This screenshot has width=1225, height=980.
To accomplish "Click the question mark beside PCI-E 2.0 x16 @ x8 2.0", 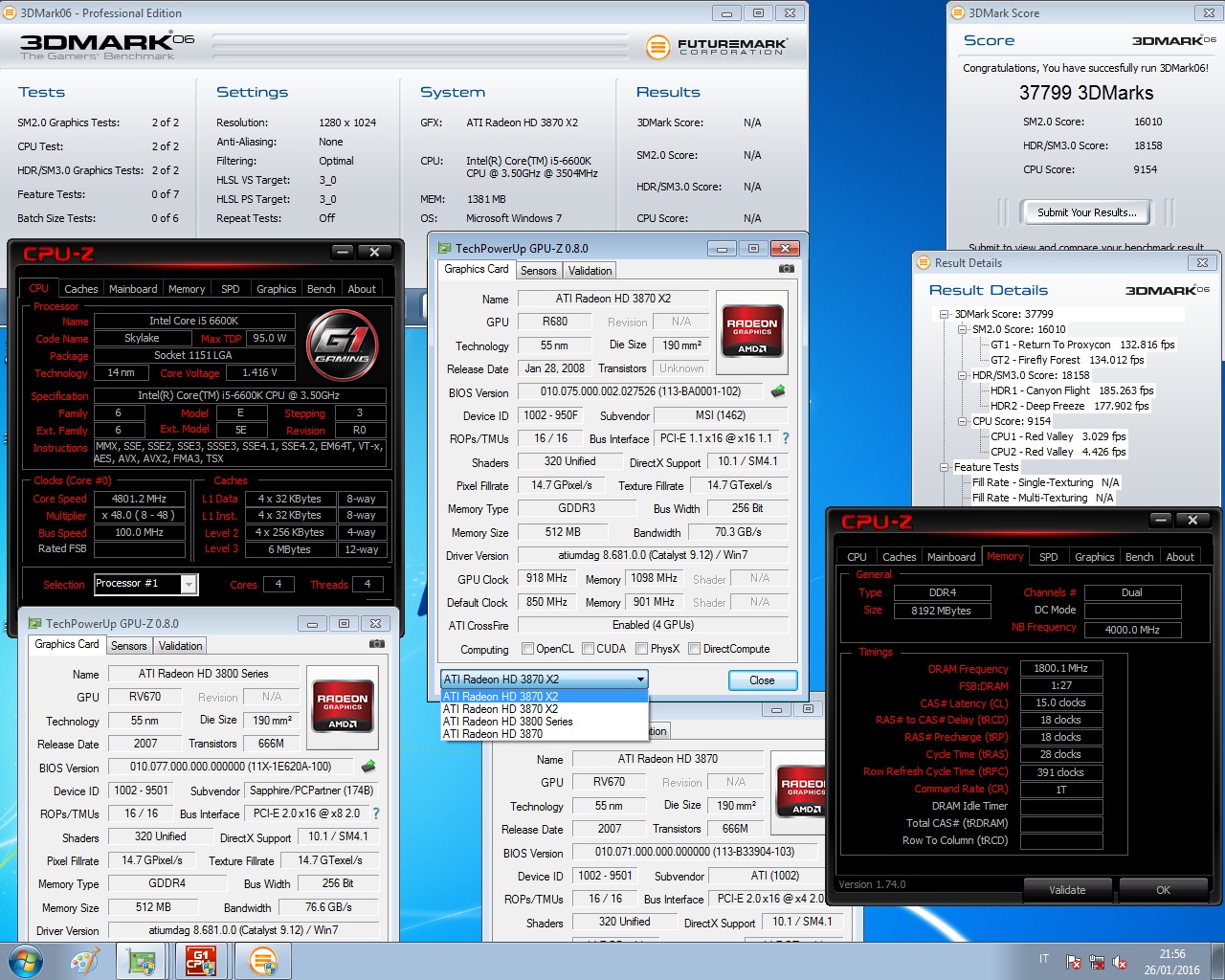I will [x=376, y=813].
